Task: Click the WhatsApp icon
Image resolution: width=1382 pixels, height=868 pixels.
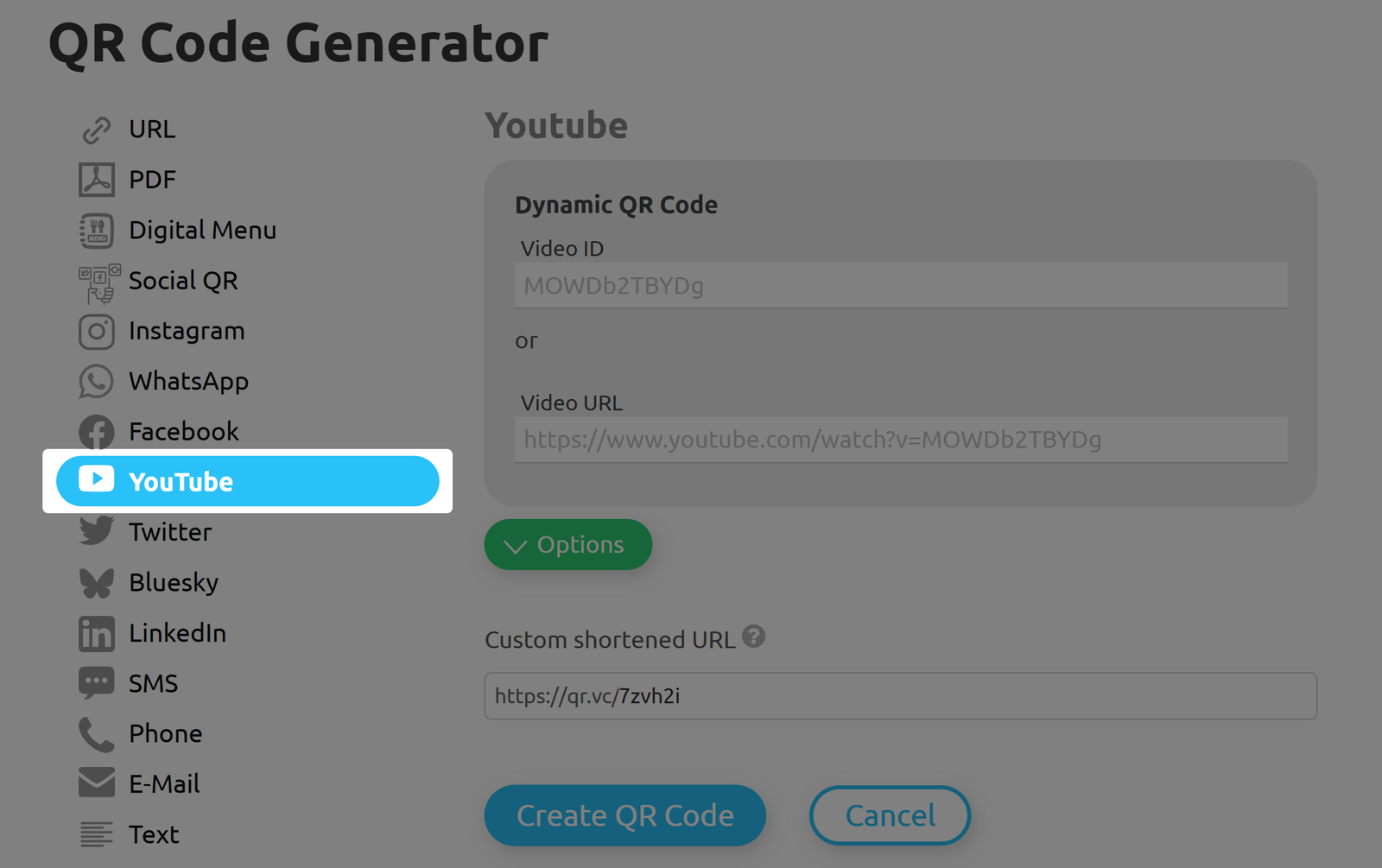Action: click(x=97, y=381)
